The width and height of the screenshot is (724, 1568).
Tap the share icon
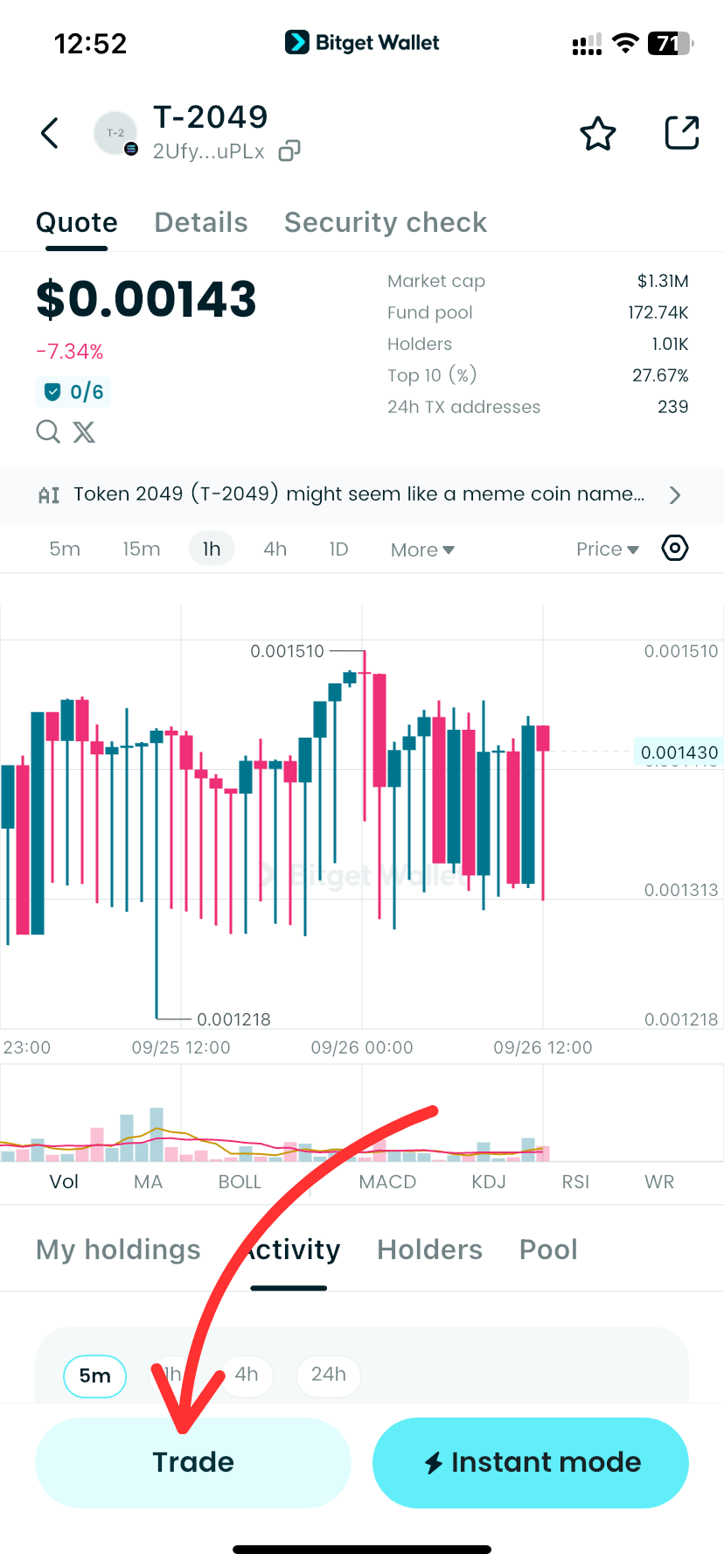click(682, 134)
